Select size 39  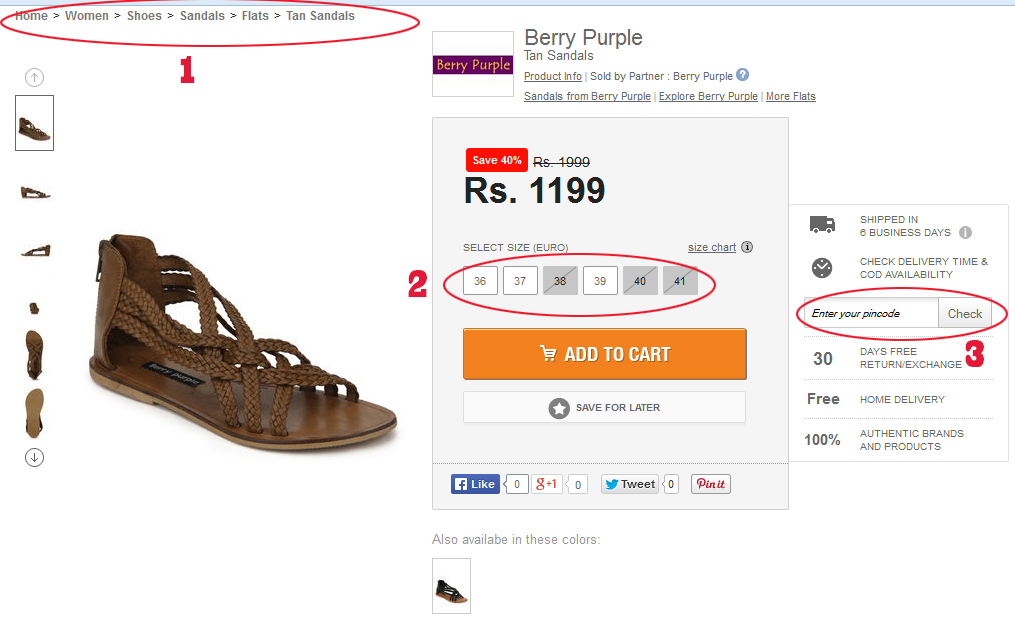600,282
